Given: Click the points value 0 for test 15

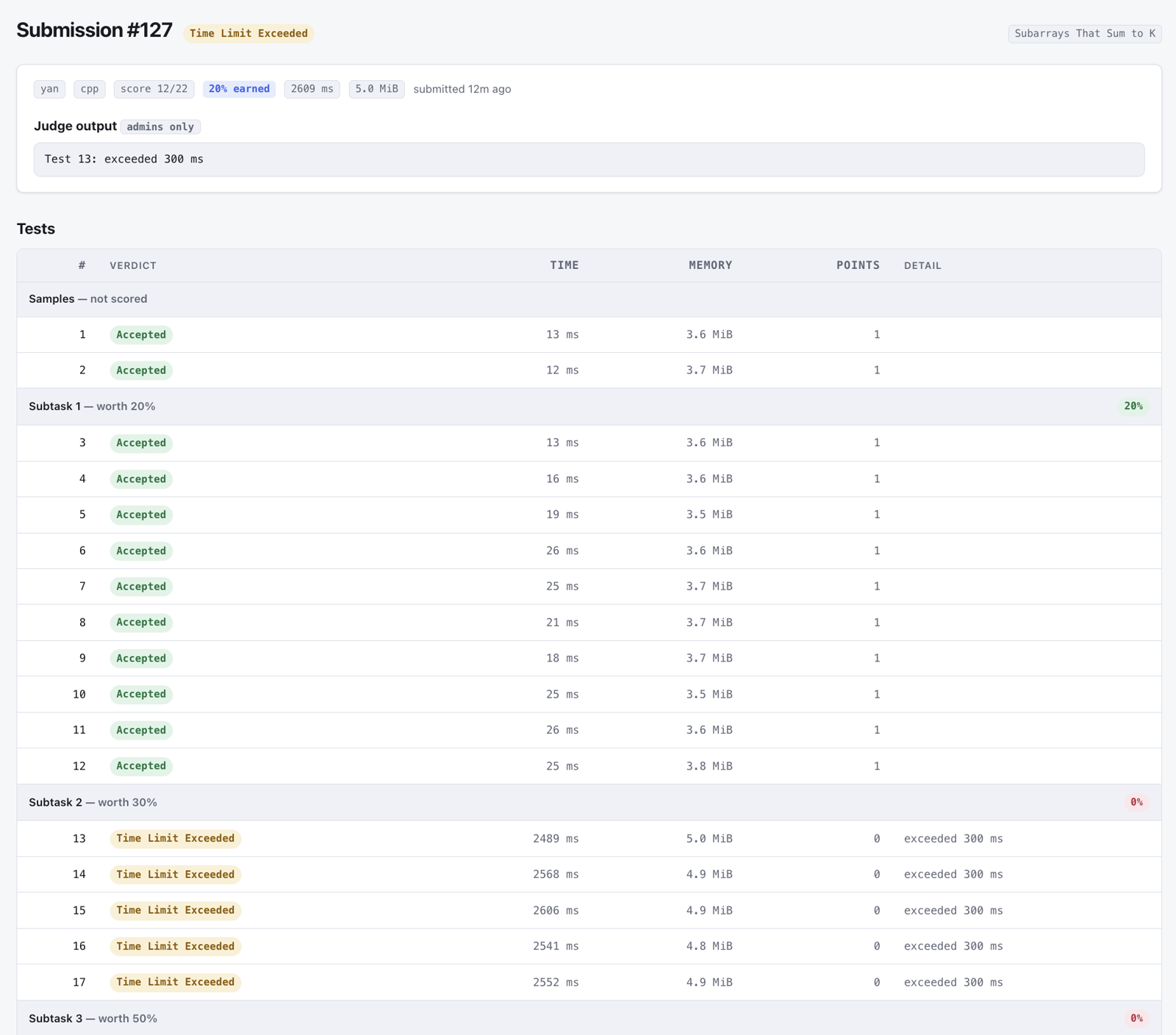Looking at the screenshot, I should click(x=876, y=910).
